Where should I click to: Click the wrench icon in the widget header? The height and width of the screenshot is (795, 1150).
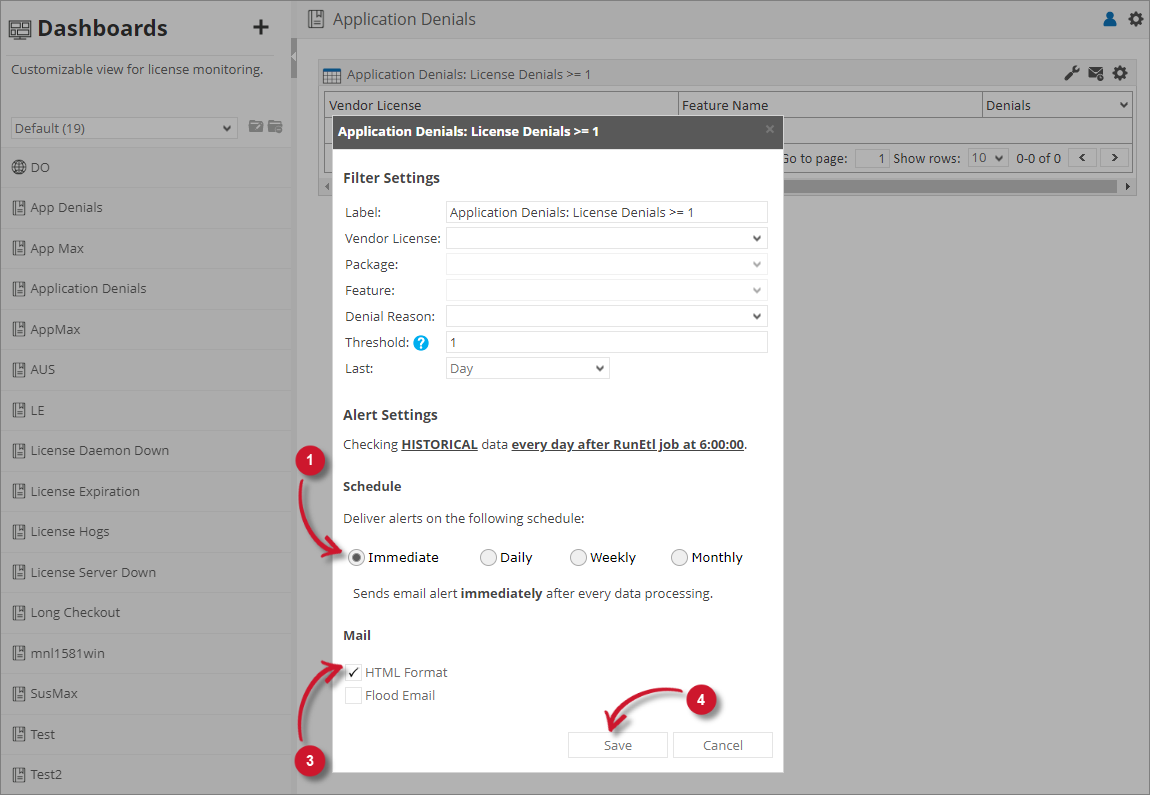pos(1072,73)
